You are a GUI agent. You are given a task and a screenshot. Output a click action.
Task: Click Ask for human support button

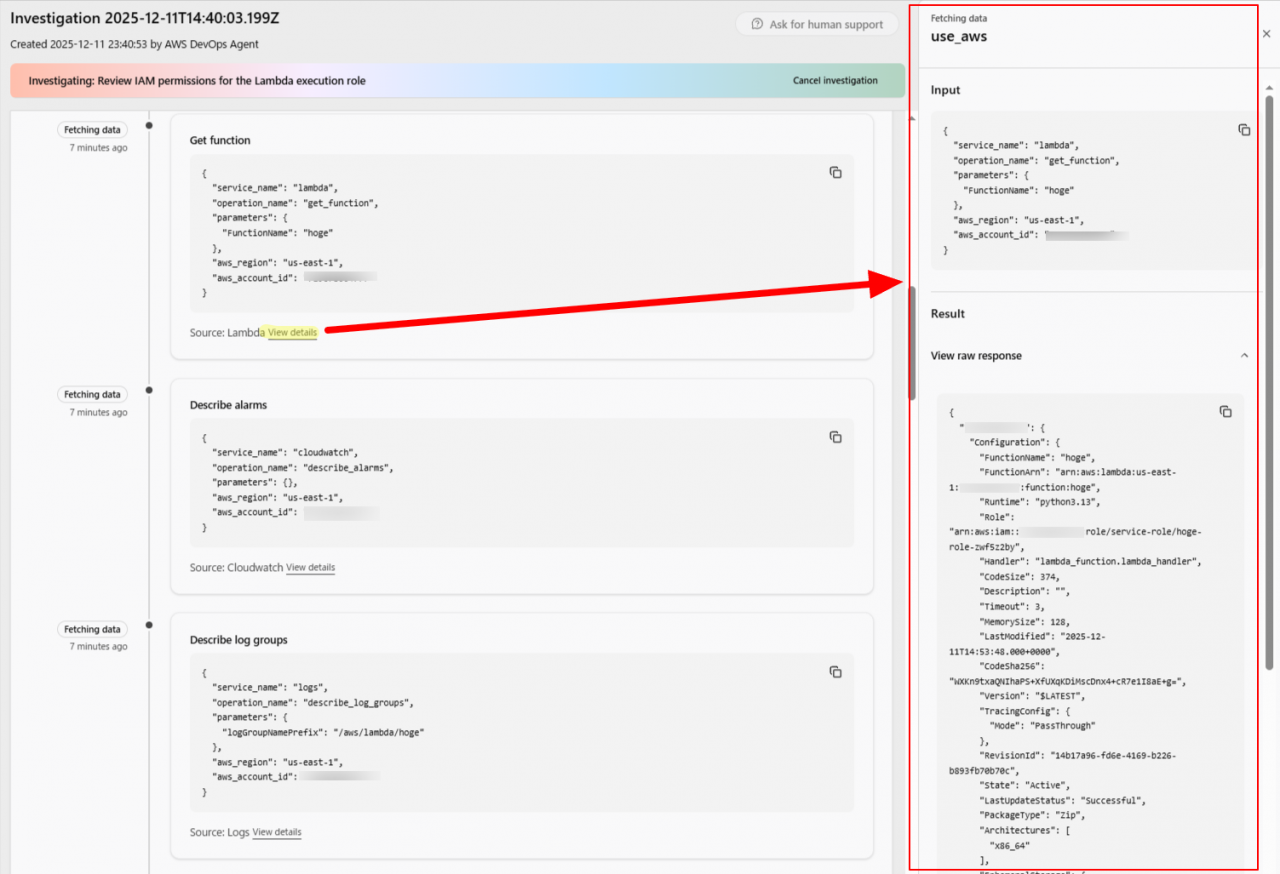(817, 25)
